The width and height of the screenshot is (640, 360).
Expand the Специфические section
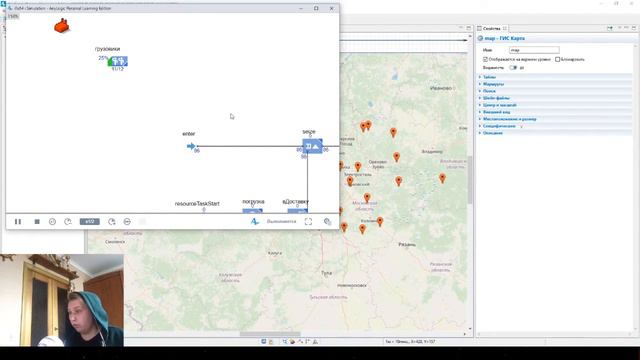point(555,126)
